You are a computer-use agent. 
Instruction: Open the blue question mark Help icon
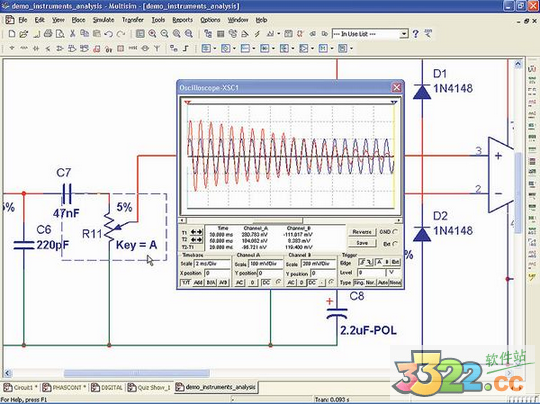[416, 34]
